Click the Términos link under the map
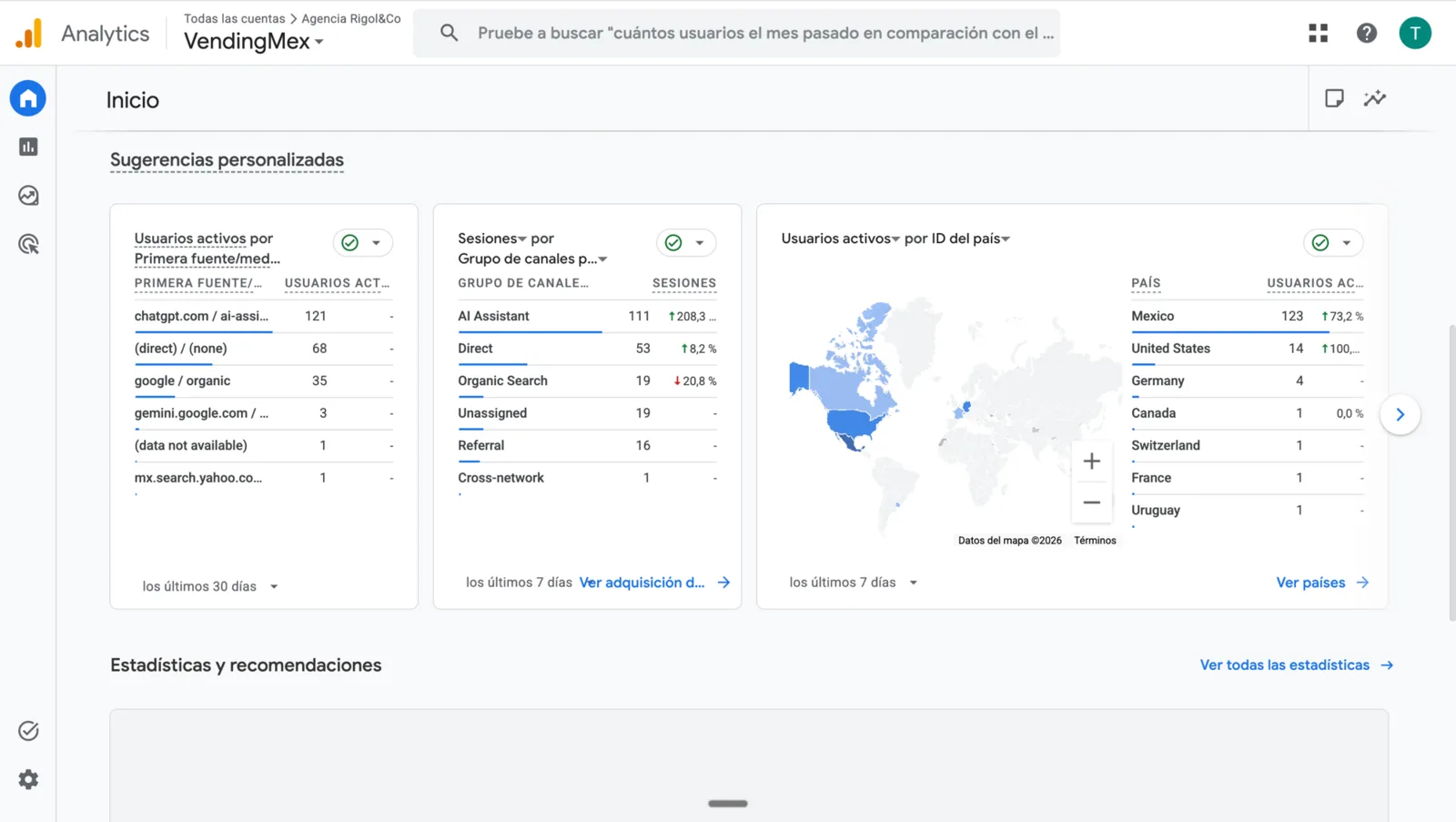The width and height of the screenshot is (1456, 822). pos(1095,541)
